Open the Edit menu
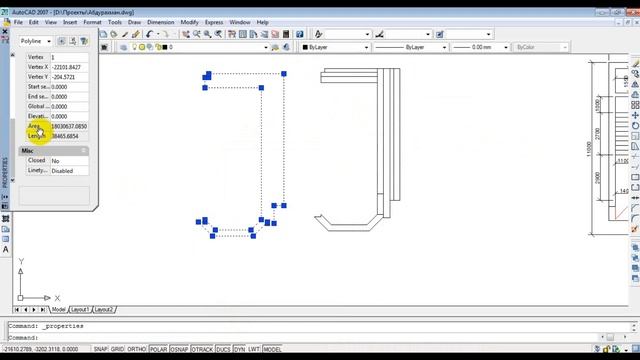The height and width of the screenshot is (360, 640). pyautogui.click(x=33, y=22)
